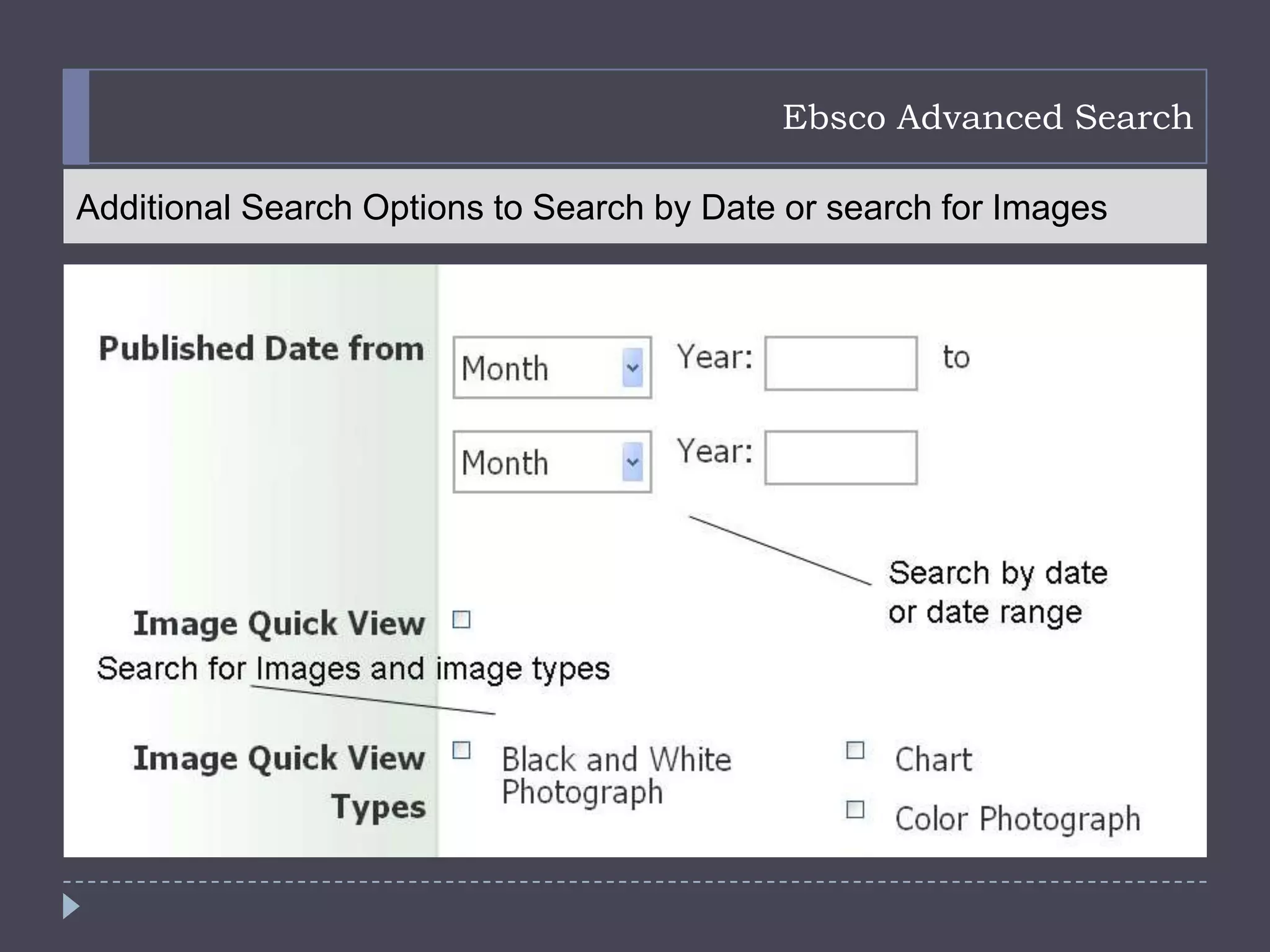Click the slide play arrow icon at bottom left
The image size is (1270, 952).
point(71,906)
